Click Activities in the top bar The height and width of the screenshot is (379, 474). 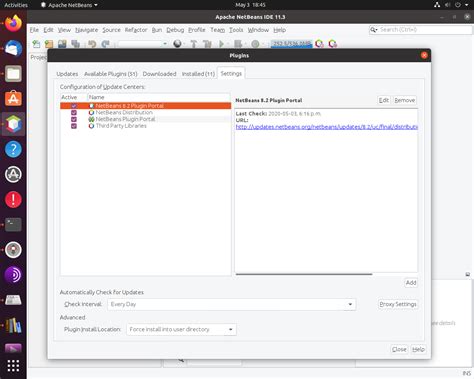point(16,5)
